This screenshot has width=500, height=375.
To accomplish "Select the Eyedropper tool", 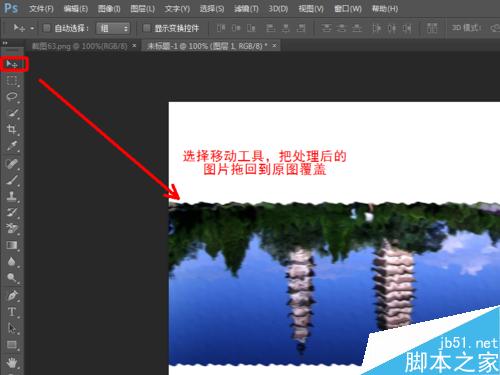I will click(x=12, y=146).
